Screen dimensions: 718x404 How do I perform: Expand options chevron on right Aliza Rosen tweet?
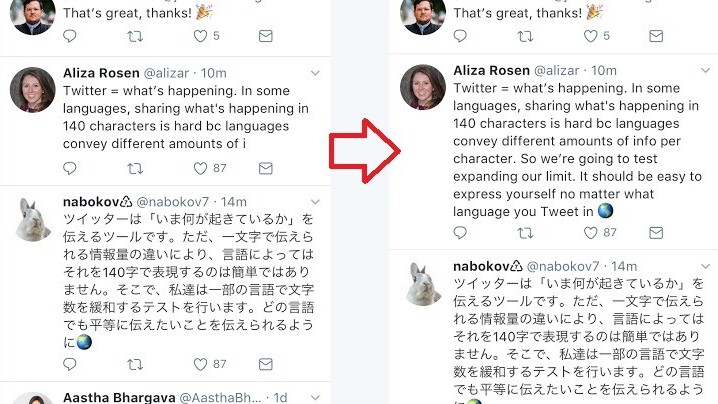click(x=706, y=71)
